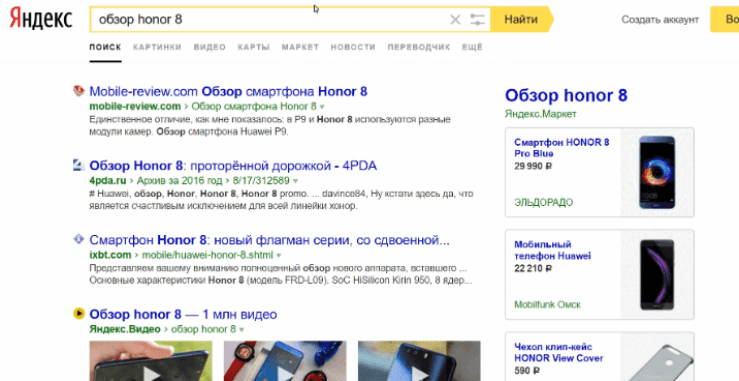Viewport: 739px width, 381px height.
Task: Play the first video thumbnail with hand
Action: pyautogui.click(x=151, y=361)
